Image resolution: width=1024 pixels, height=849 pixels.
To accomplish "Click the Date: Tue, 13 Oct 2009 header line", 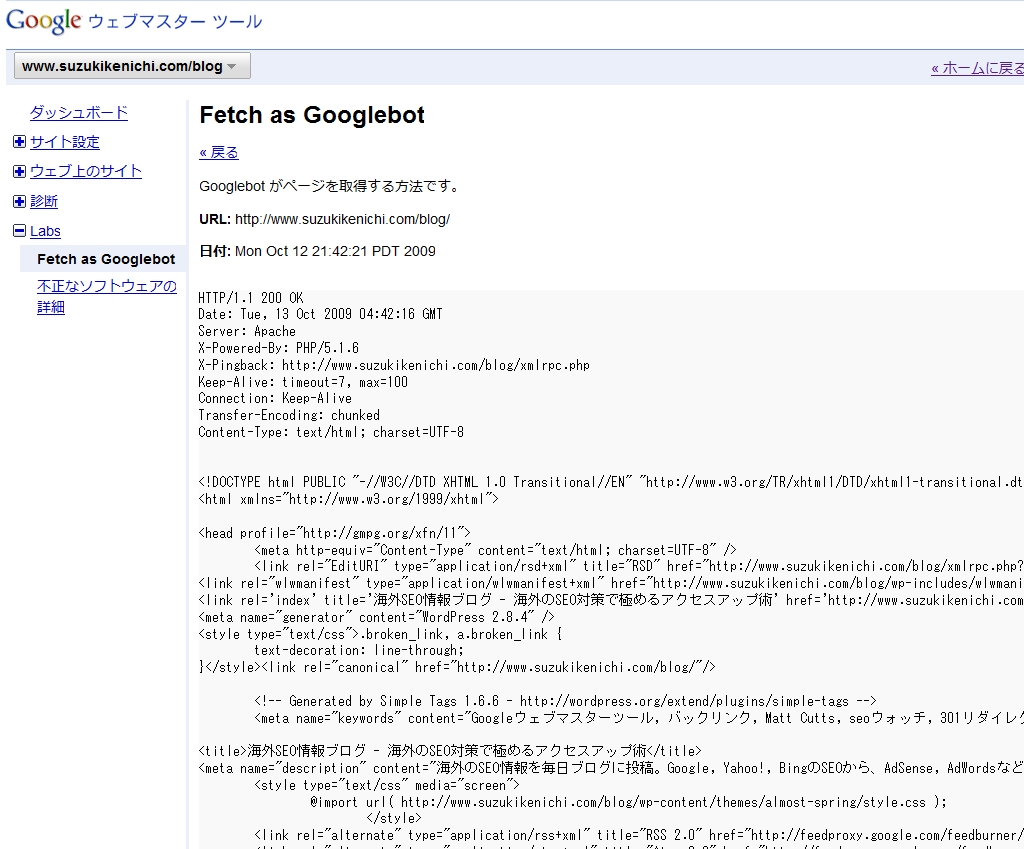I will pyautogui.click(x=321, y=314).
